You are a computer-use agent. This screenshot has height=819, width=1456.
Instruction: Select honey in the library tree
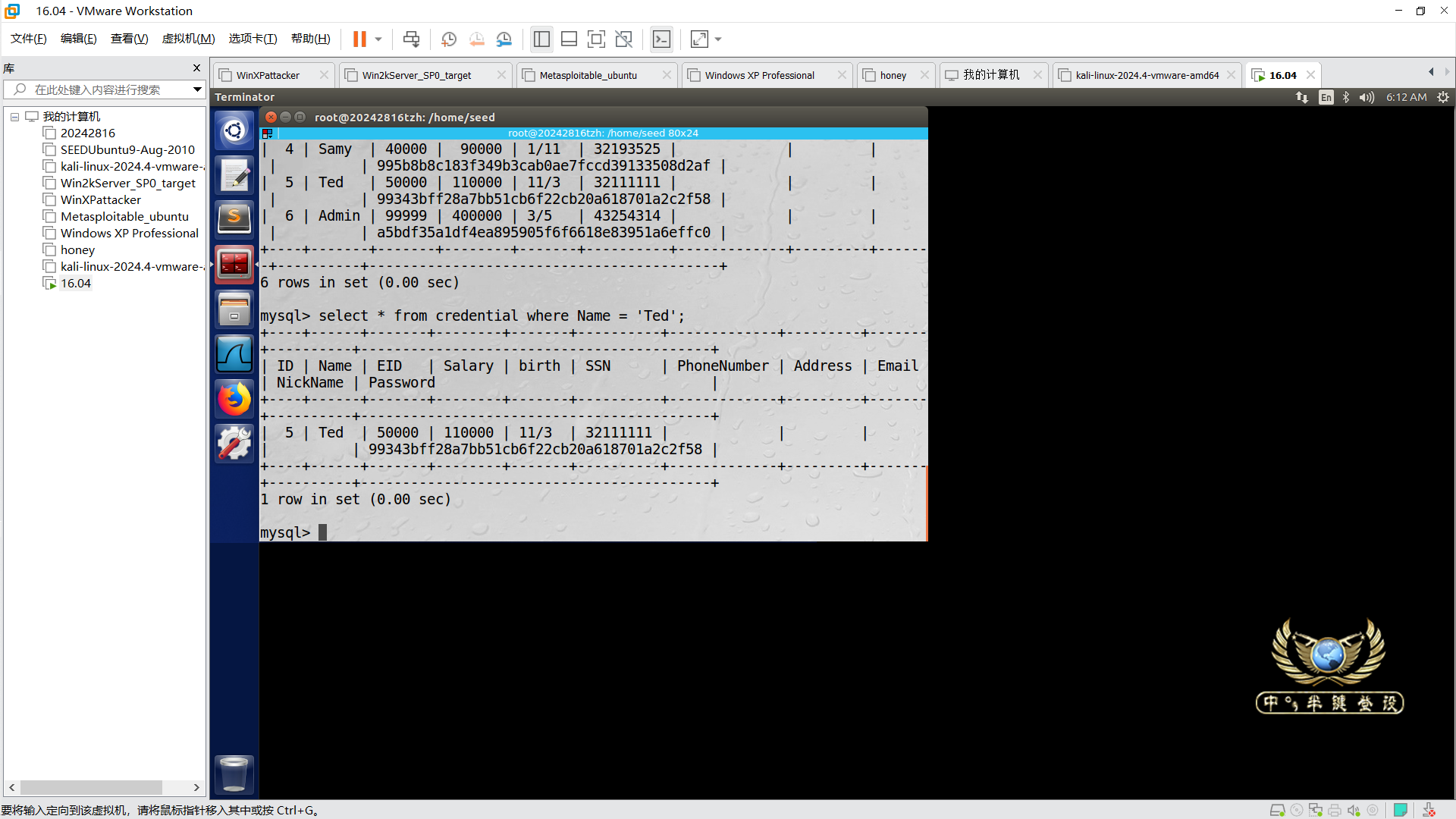tap(77, 250)
